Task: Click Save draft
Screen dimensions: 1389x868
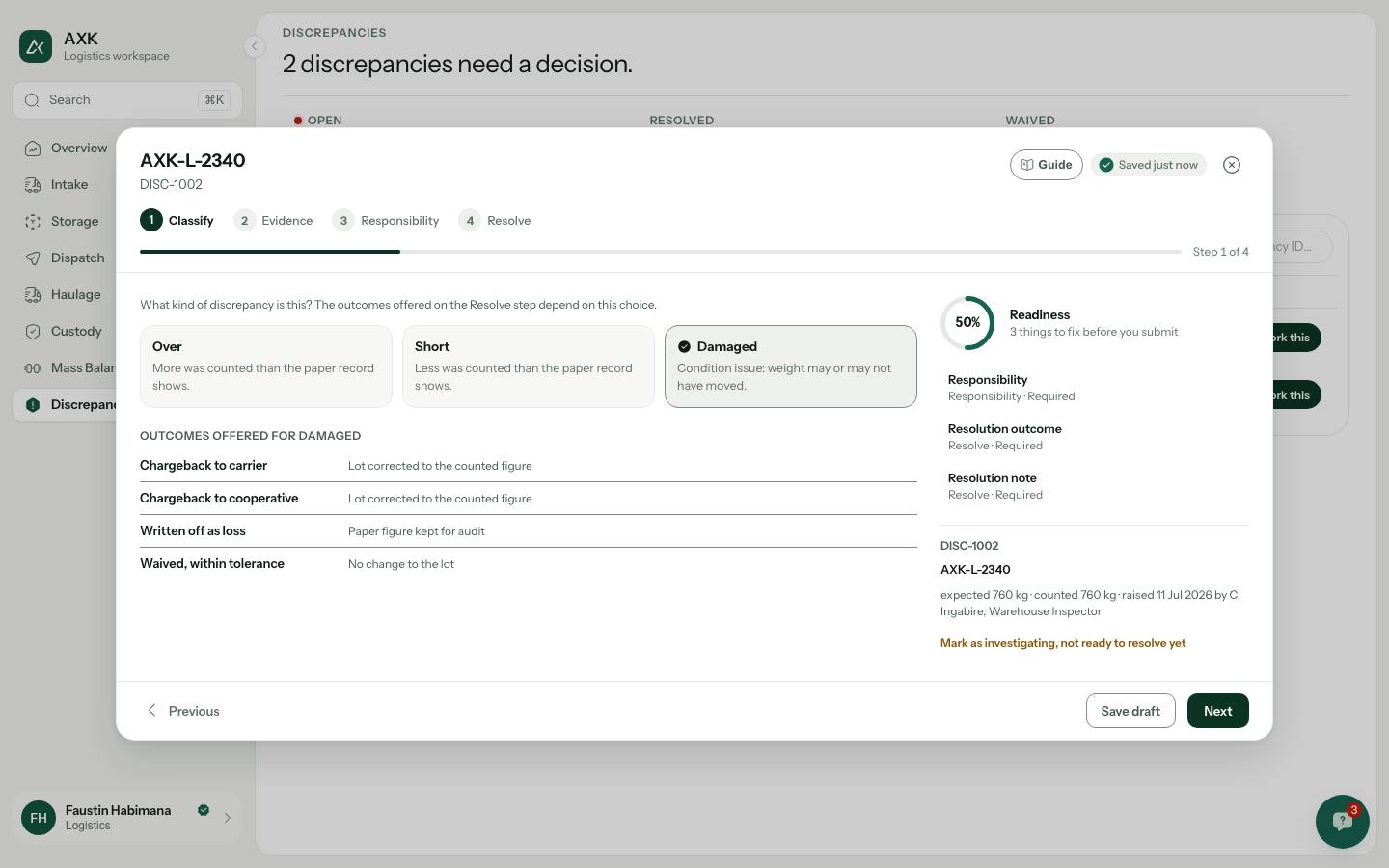Action: 1130,711
